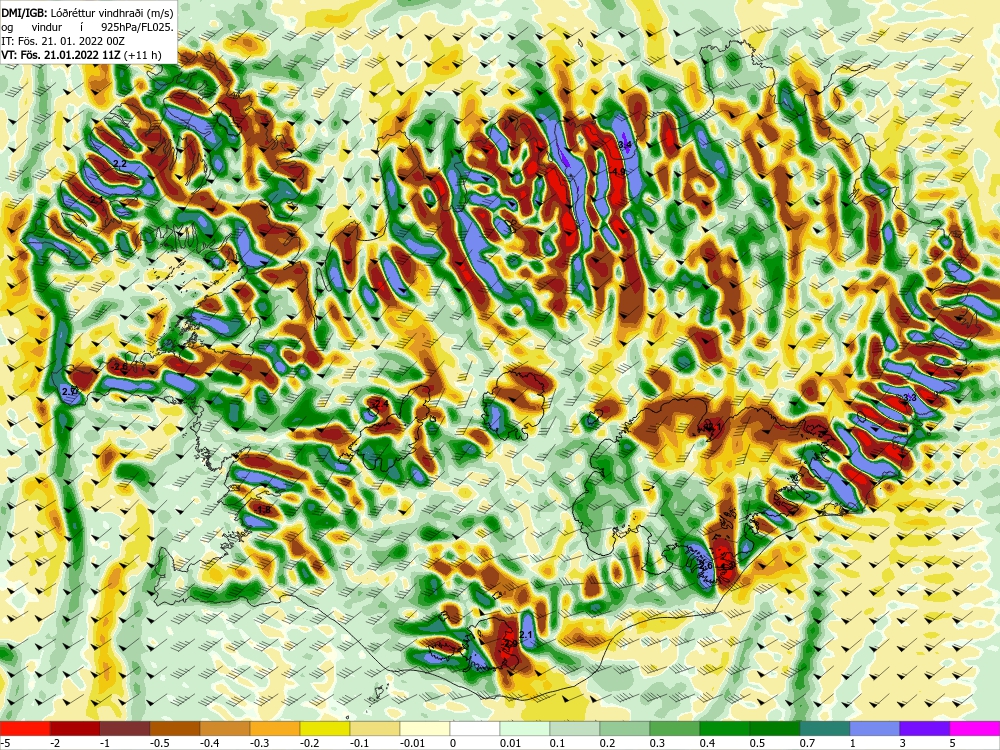The width and height of the screenshot is (1000, 750).
Task: Pick the medium green legend swatch for 0.3 to 0.4
Action: coord(675,728)
